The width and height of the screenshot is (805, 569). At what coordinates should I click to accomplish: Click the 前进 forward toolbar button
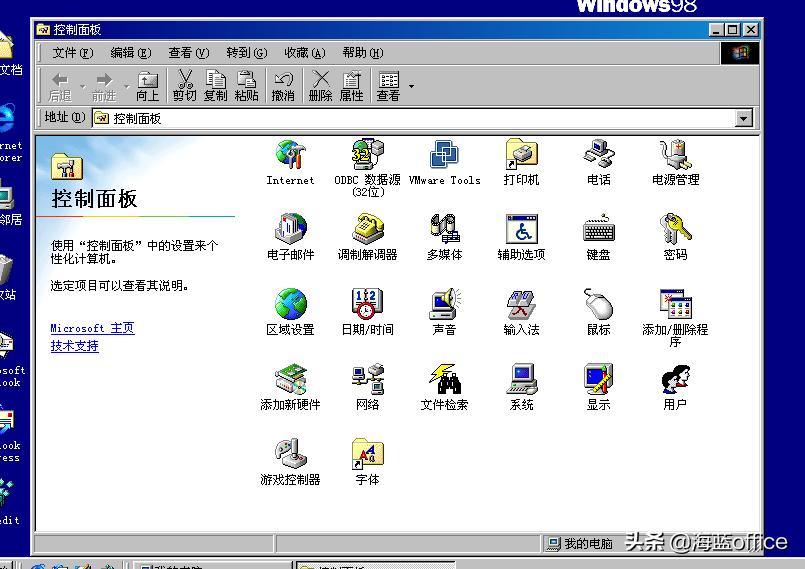(x=104, y=86)
